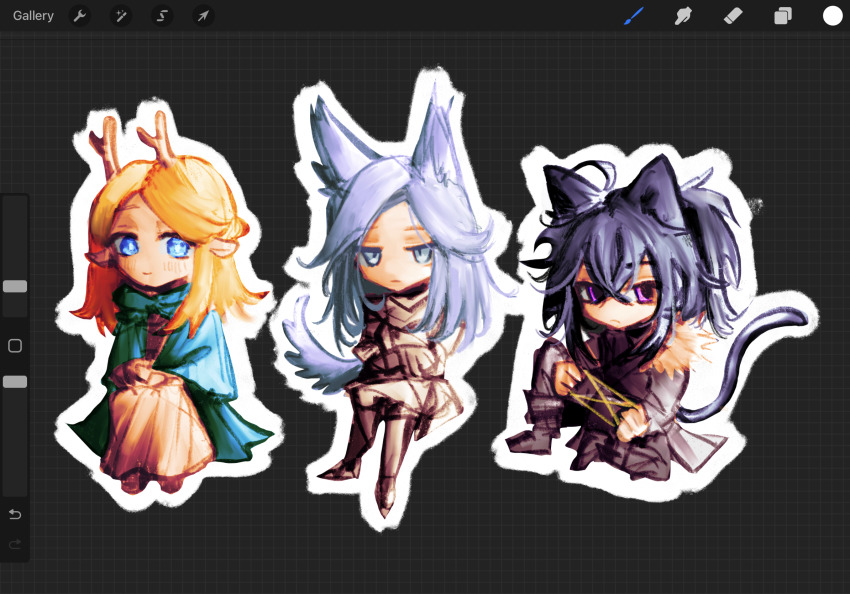Open the Adjustments magic wand menu
The width and height of the screenshot is (850, 594).
(x=120, y=15)
